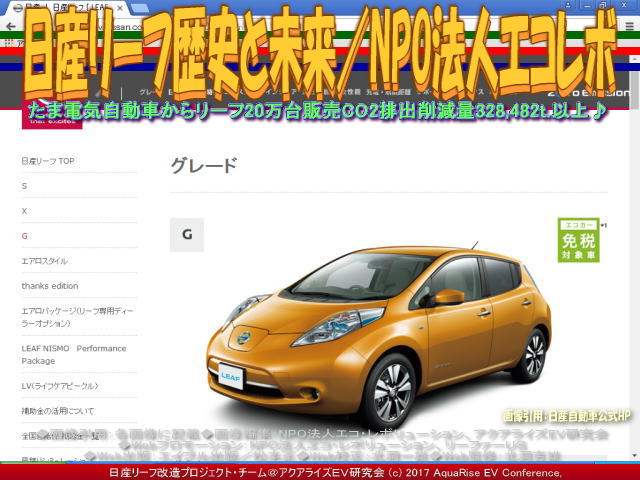
Task: Click the scrollbar down arrow
Action: 635,456
